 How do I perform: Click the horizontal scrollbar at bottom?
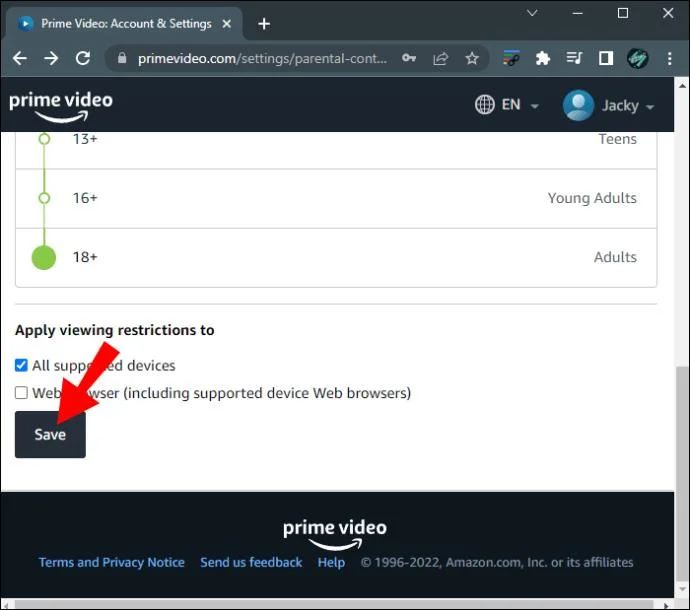(x=334, y=604)
